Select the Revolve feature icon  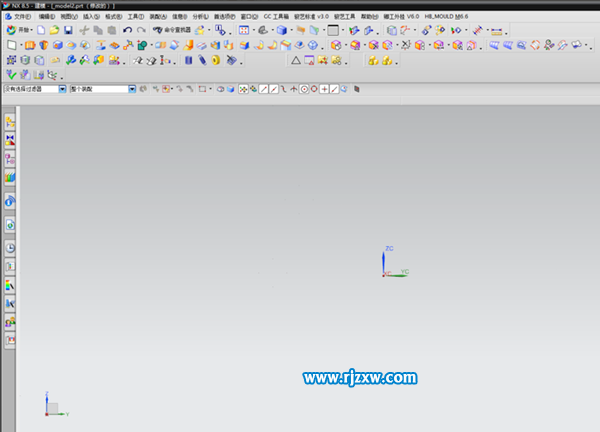click(x=44, y=45)
